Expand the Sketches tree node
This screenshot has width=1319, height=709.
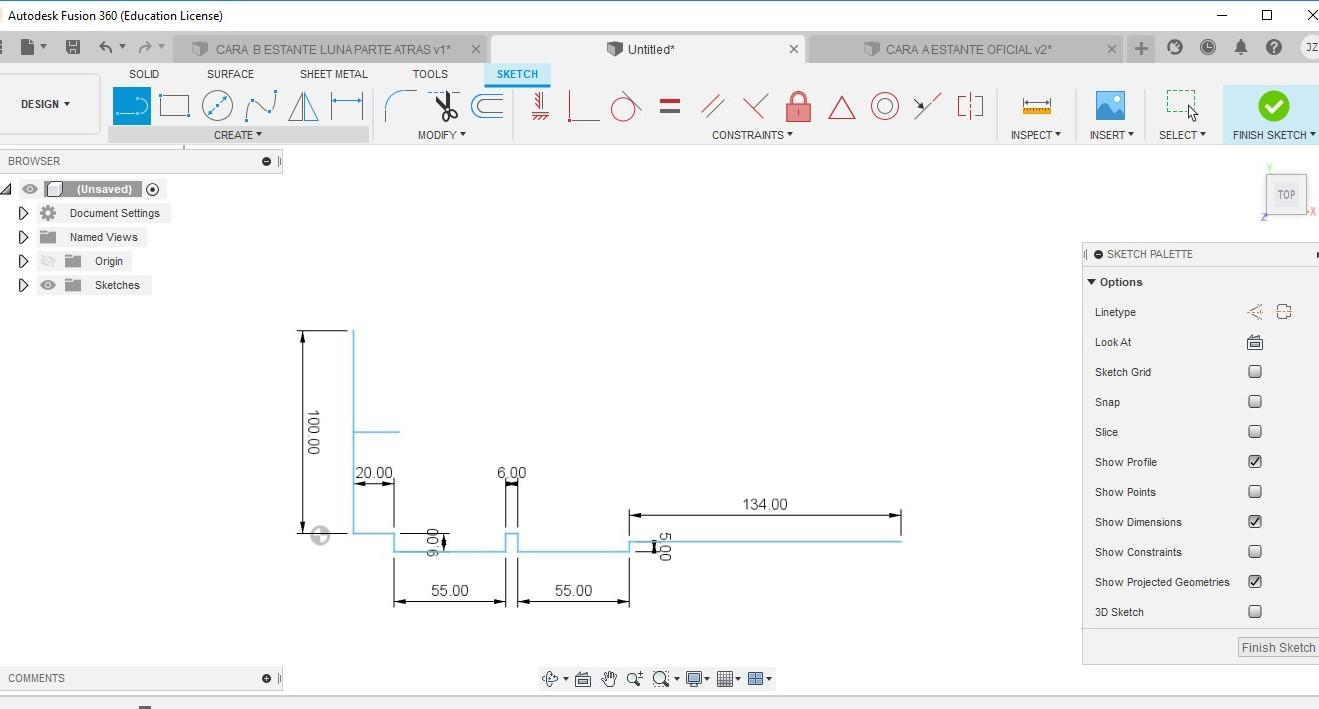(23, 285)
